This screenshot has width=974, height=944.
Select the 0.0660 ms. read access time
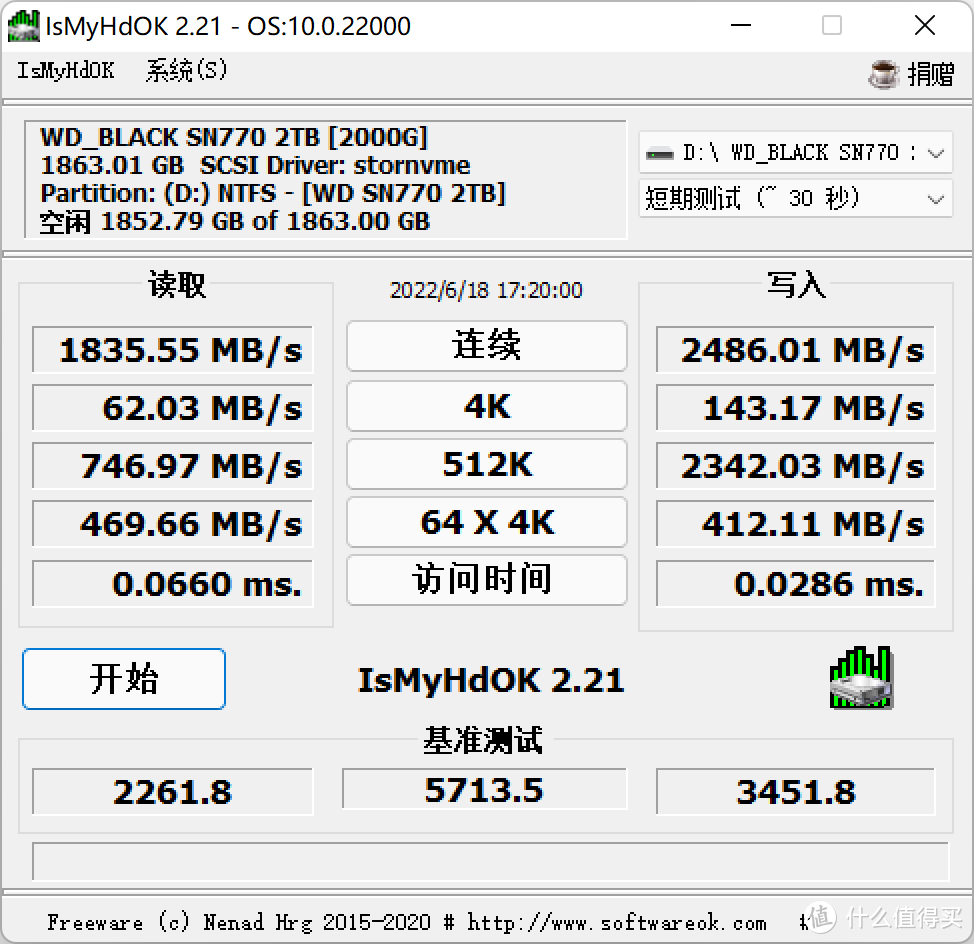[x=173, y=584]
